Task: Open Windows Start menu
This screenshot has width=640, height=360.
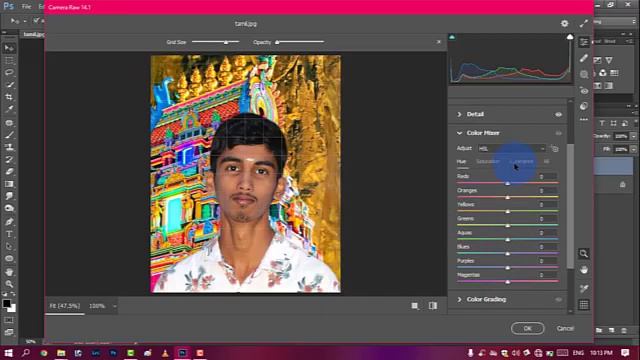Action: 8,353
